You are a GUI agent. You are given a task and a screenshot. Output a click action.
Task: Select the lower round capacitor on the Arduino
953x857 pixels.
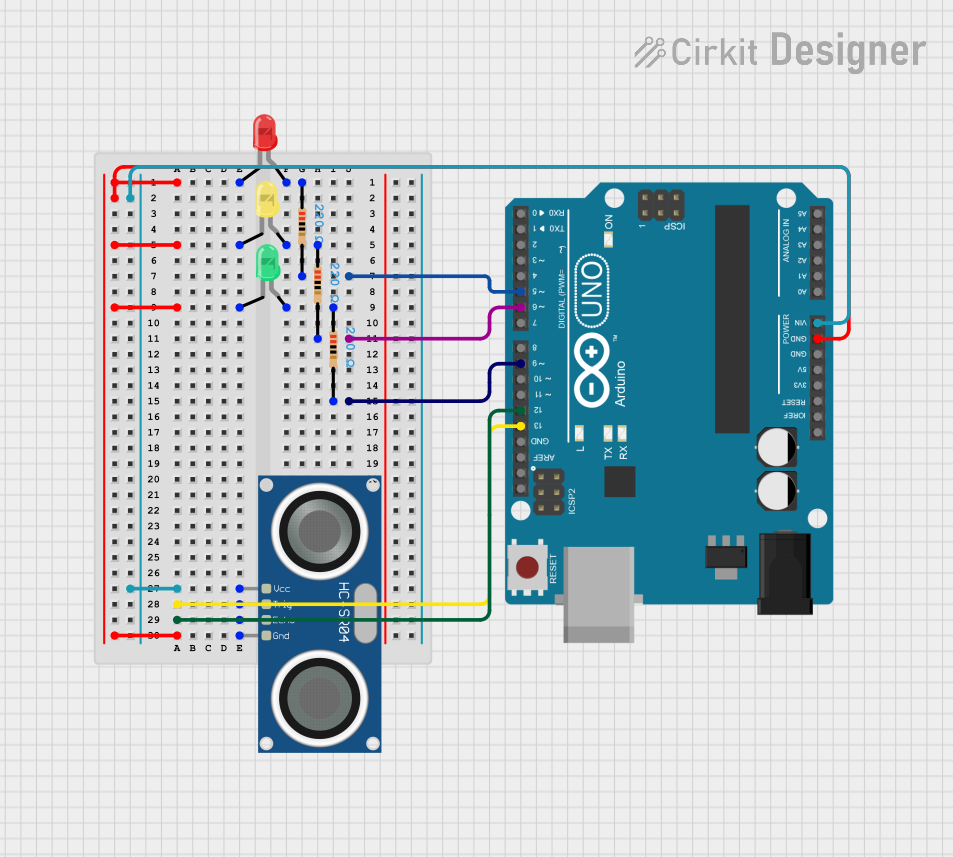777,491
